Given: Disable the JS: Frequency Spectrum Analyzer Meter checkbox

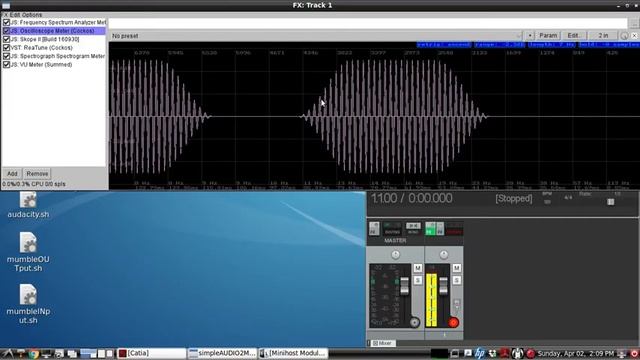Looking at the screenshot, I should click(6, 22).
